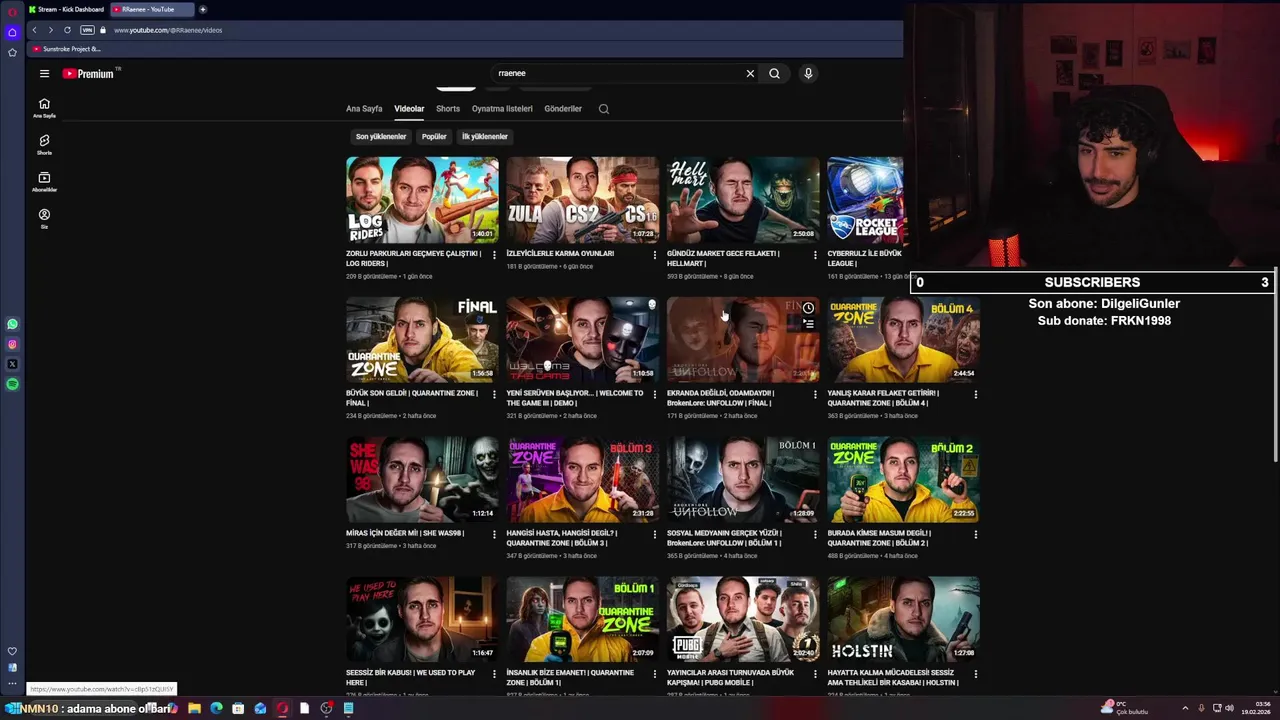Switch to the Shorts channel tab
Screen dimensions: 1280x720
click(448, 109)
